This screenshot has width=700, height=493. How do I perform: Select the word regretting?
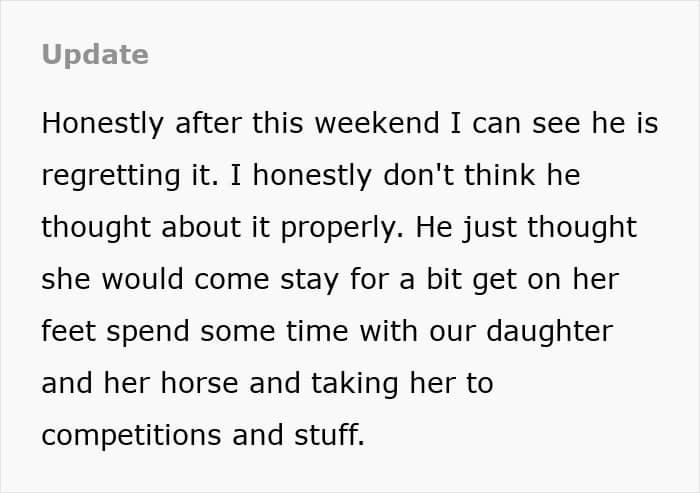pos(111,176)
